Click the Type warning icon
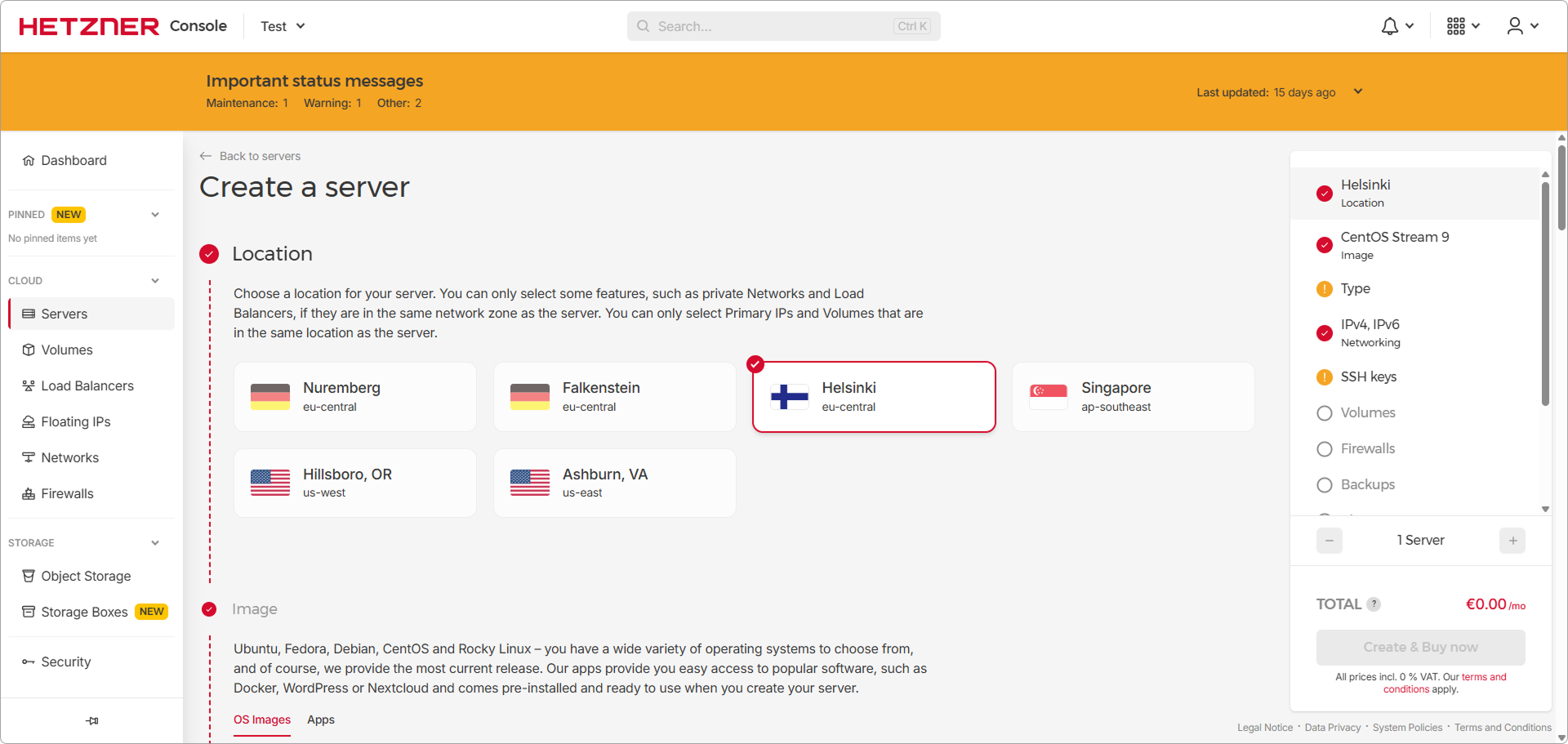 point(1325,289)
